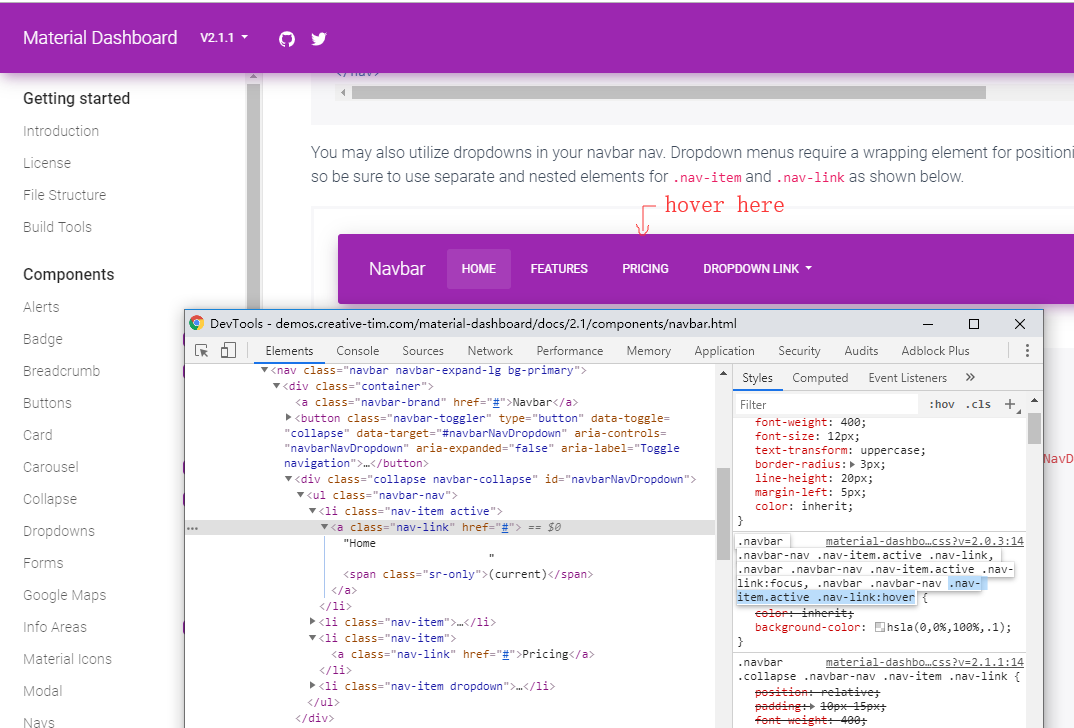Open File Structure in the sidebar
The height and width of the screenshot is (728, 1074).
click(64, 195)
